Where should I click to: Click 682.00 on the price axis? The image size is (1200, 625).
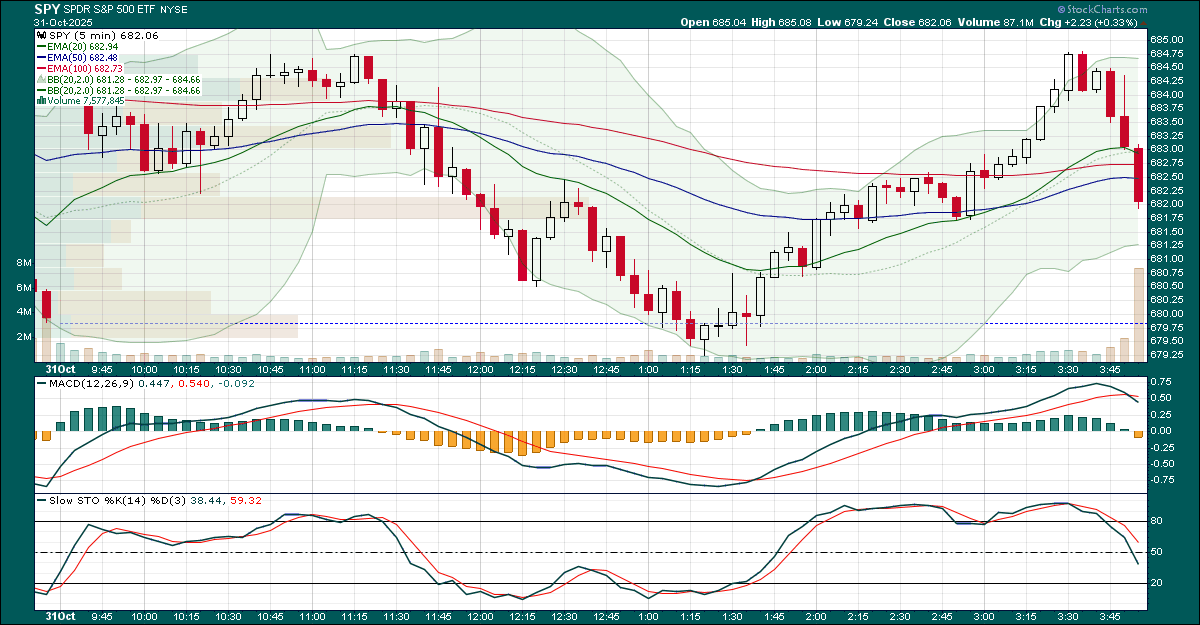pos(1165,204)
